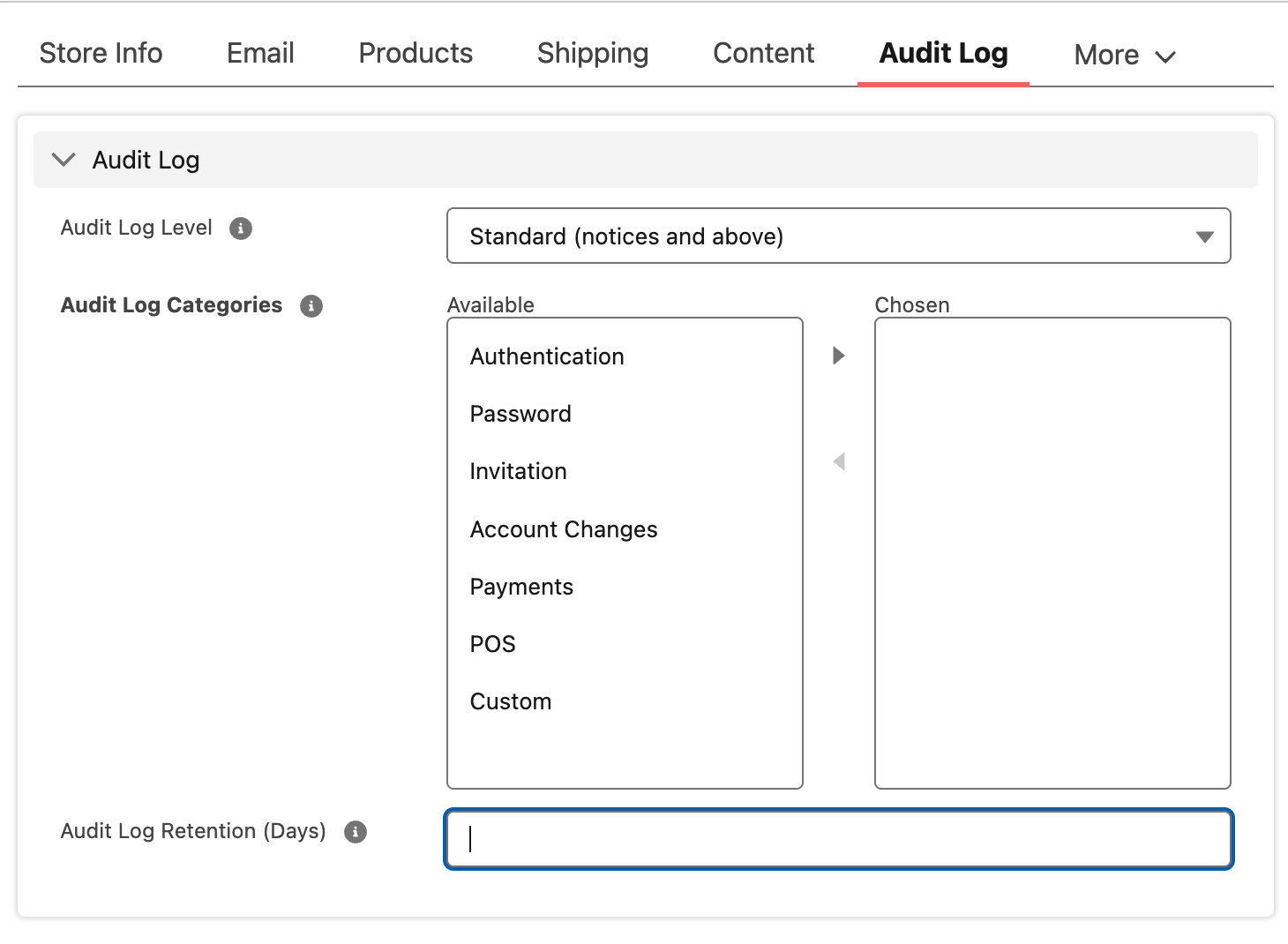Focus the Audit Log Retention input field
1288x944 pixels.
tap(839, 839)
